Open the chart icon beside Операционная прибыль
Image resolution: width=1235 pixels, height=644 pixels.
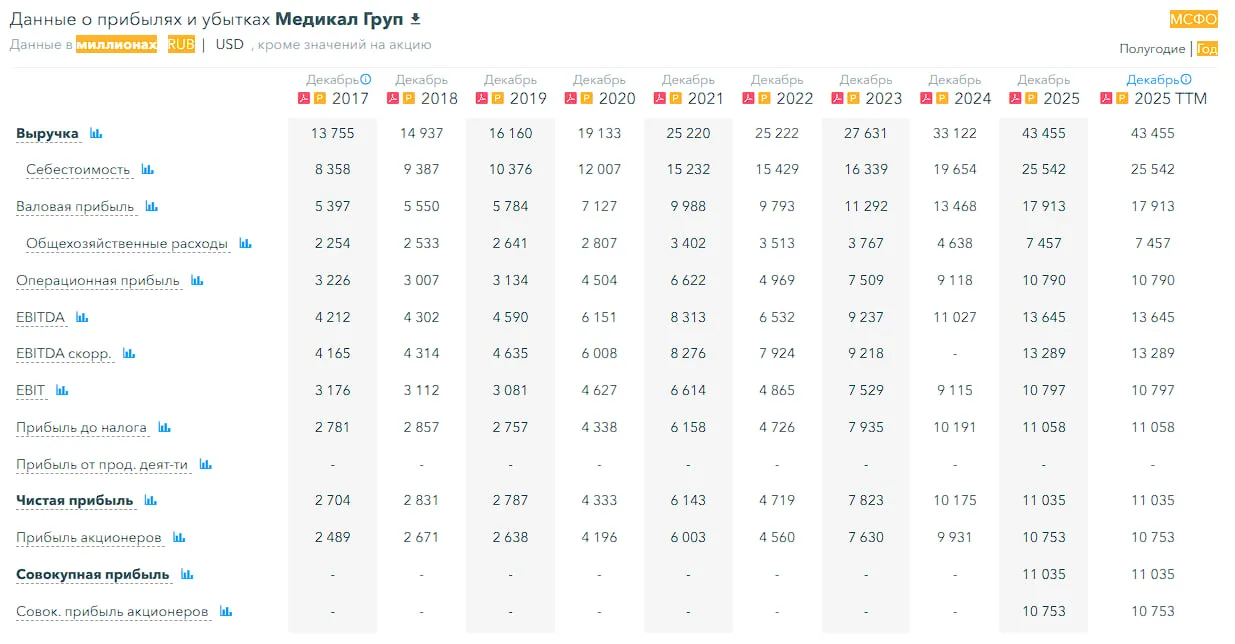[x=197, y=281]
